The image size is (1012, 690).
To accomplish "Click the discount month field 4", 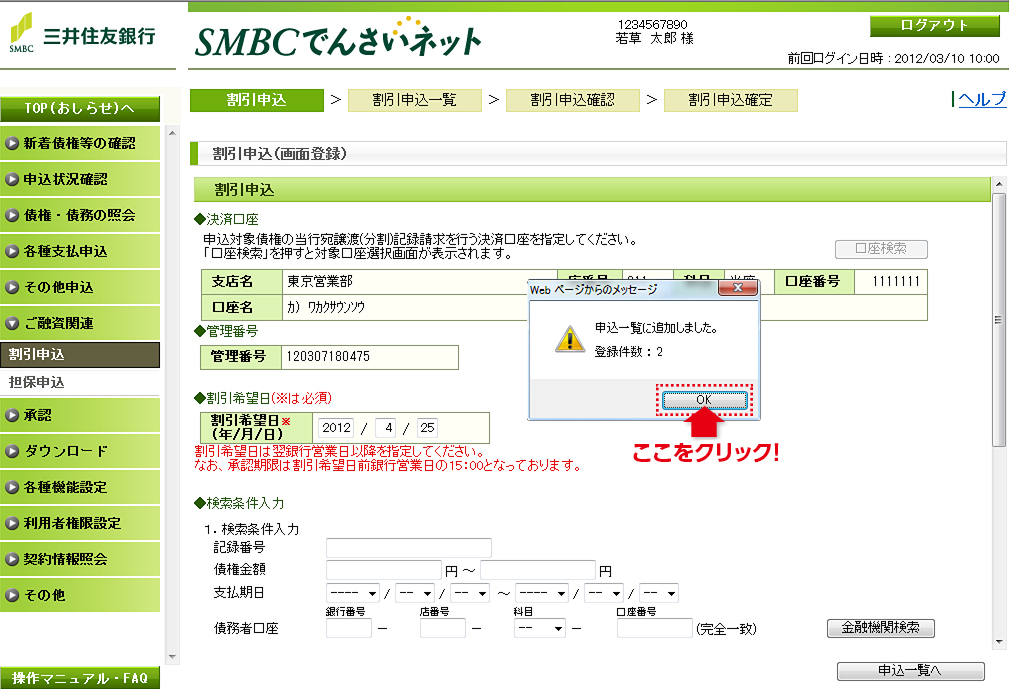I will click(387, 427).
